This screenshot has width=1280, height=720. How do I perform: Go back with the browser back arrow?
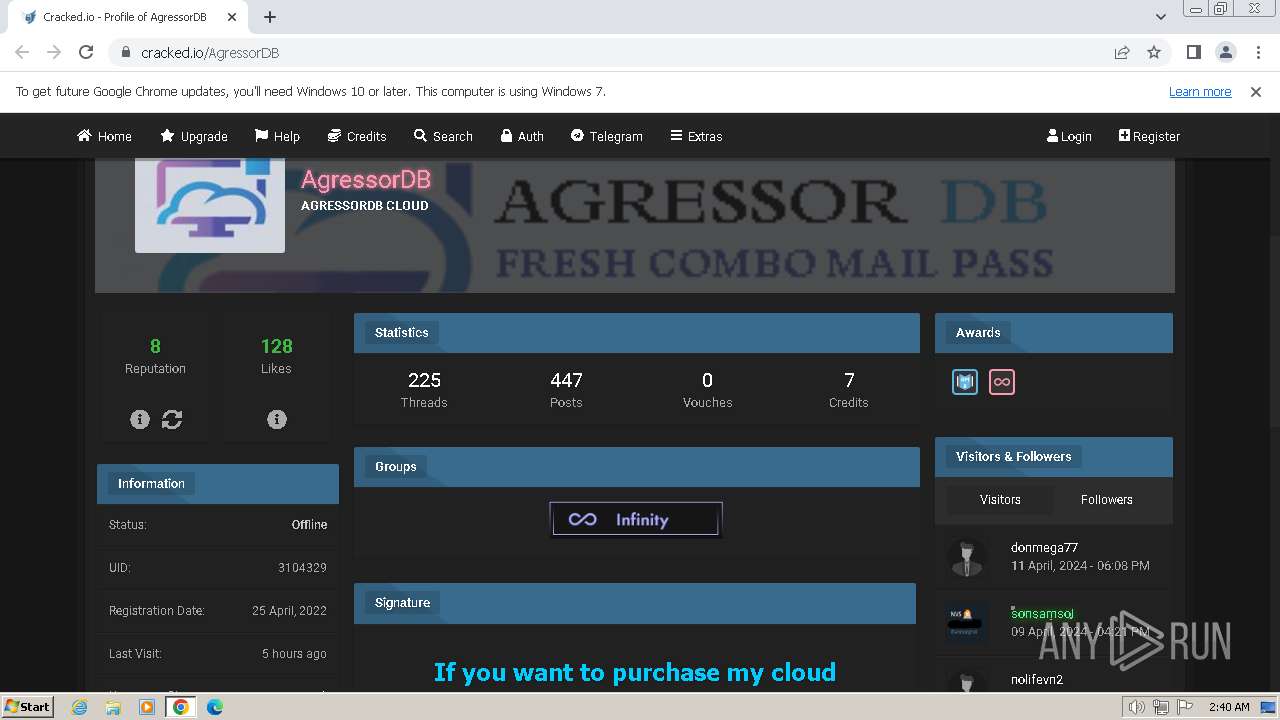(x=22, y=52)
